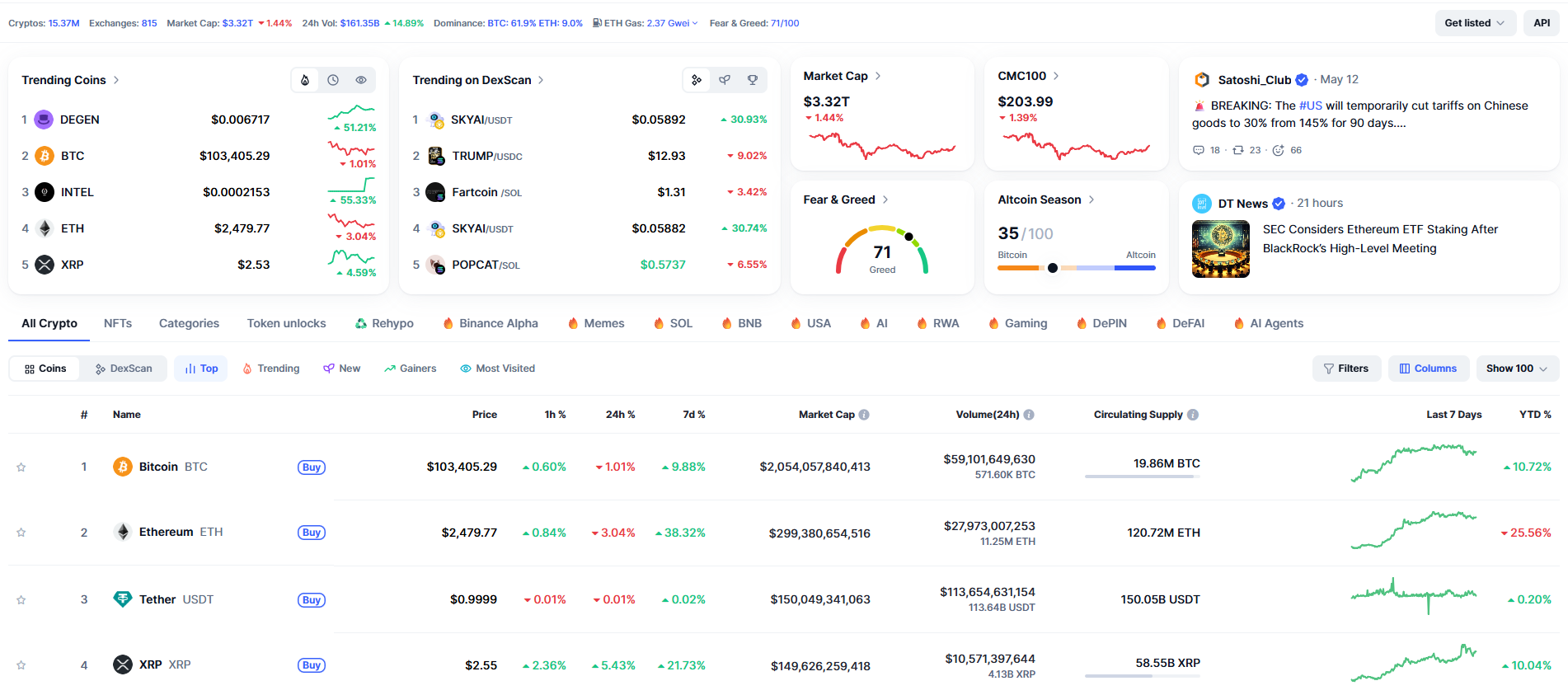
Task: Open Market Cap info tooltip icon
Action: [864, 415]
